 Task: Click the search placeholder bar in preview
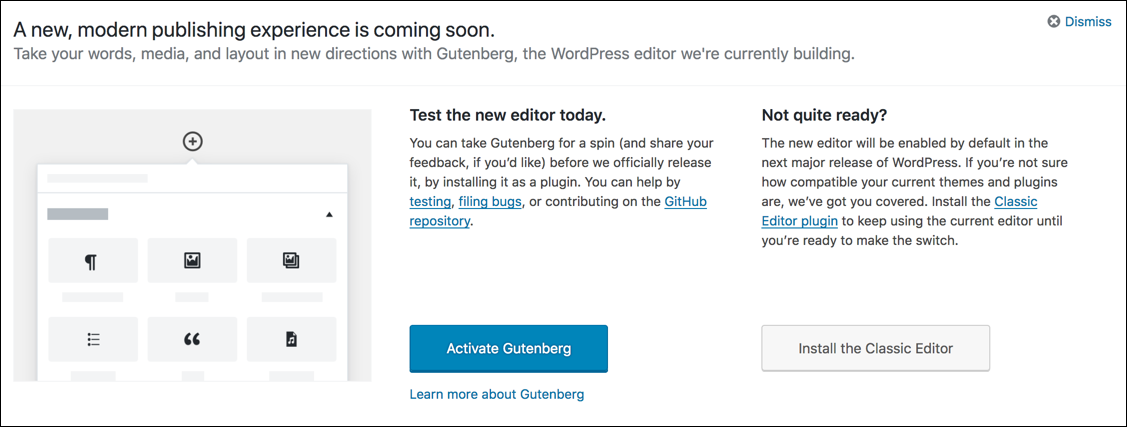tap(98, 178)
